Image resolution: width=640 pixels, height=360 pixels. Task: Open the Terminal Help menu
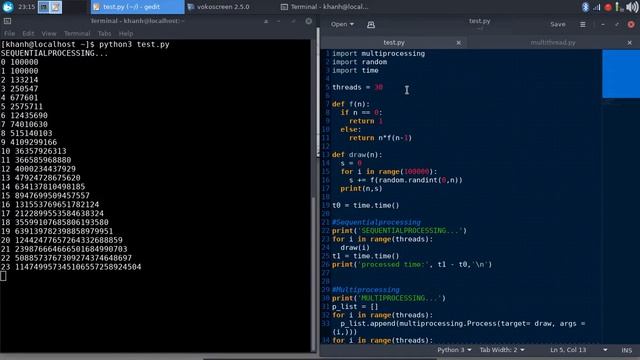[x=126, y=33]
